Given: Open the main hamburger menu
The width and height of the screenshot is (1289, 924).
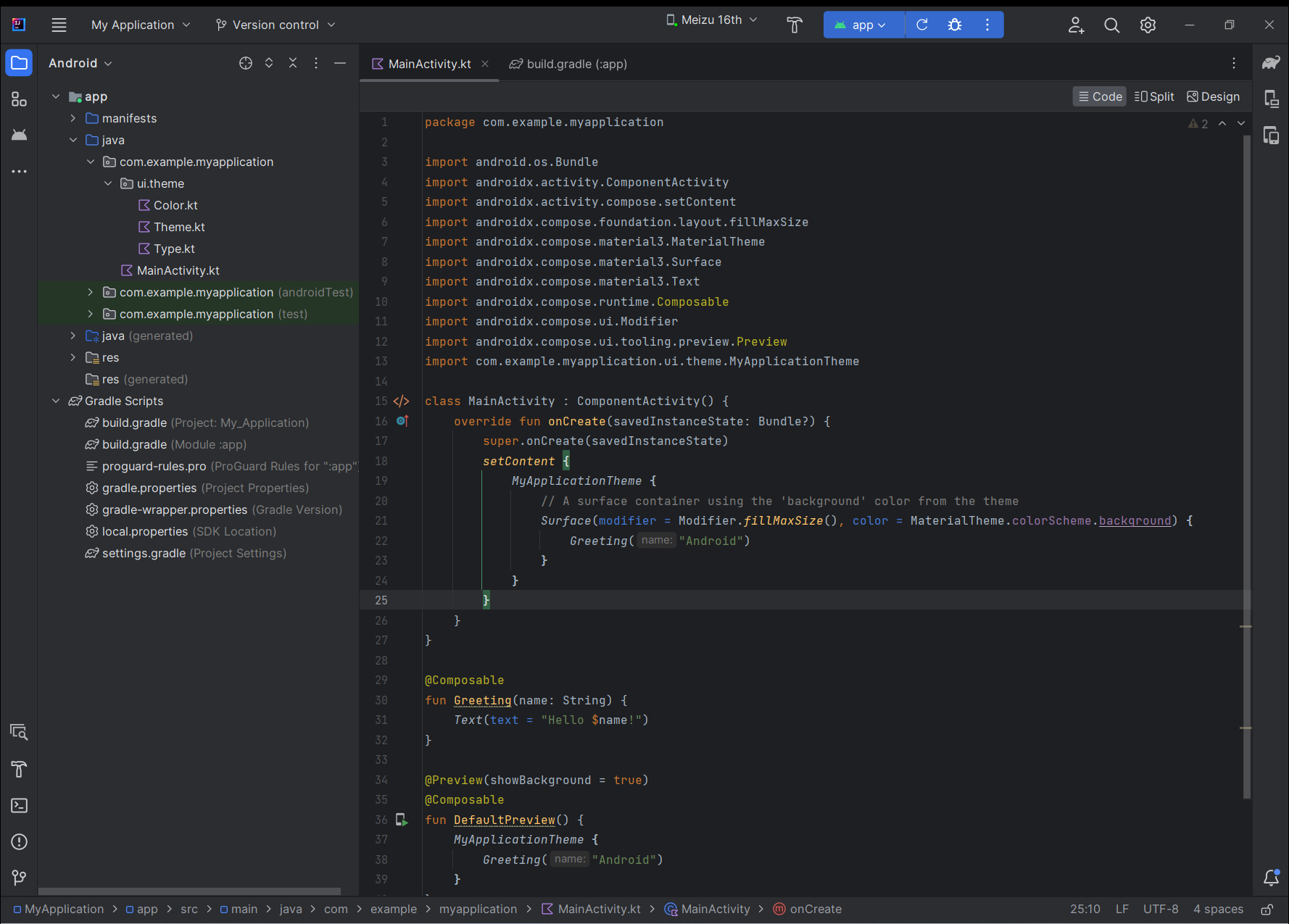Looking at the screenshot, I should point(59,24).
